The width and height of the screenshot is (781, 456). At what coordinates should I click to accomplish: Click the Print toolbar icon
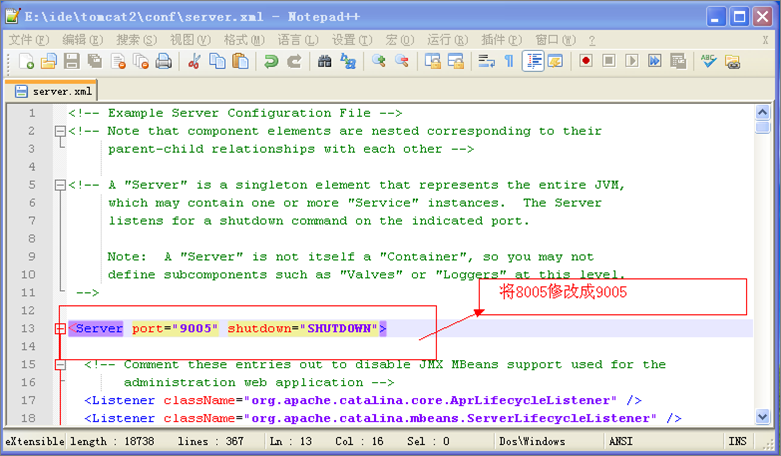pyautogui.click(x=163, y=62)
